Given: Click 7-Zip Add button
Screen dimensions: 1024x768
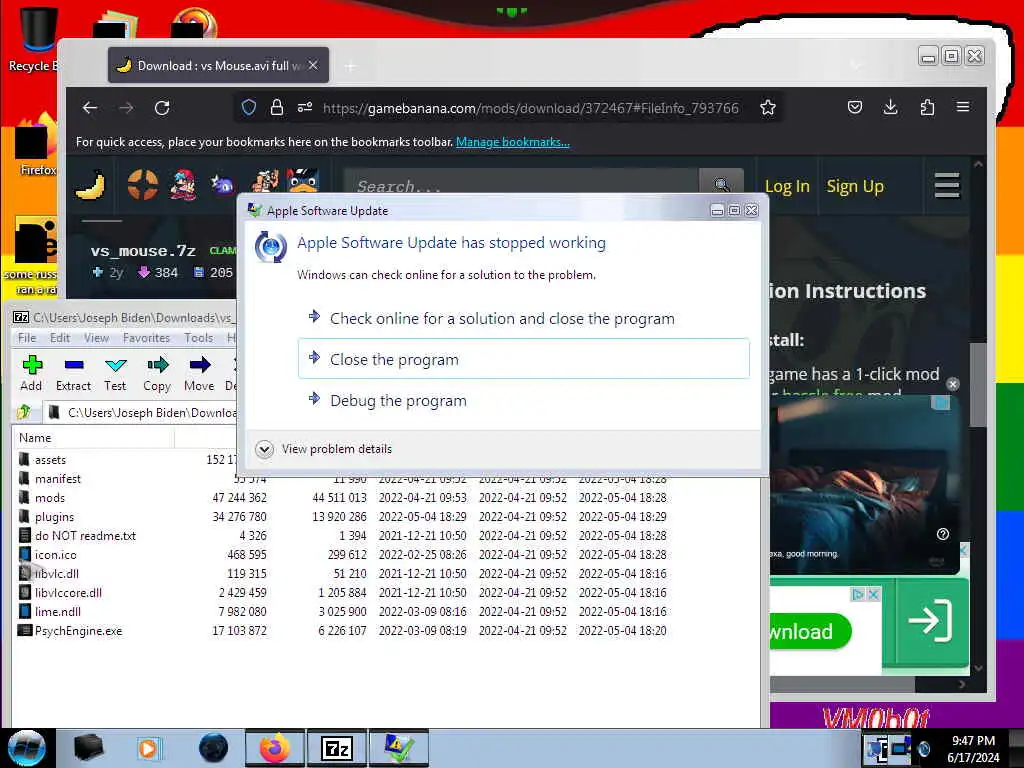Looking at the screenshot, I should pos(31,374).
